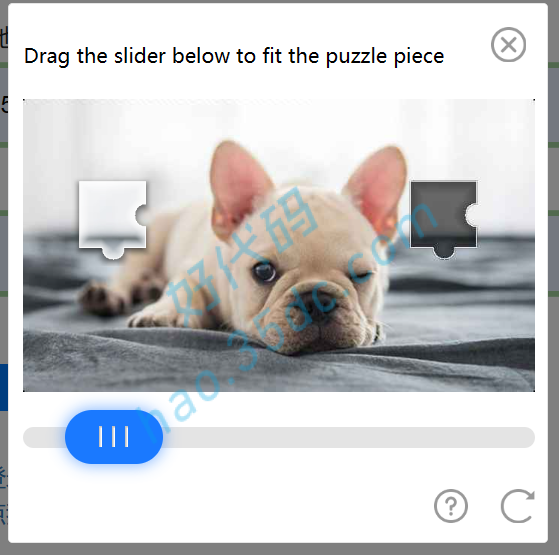Click the puppy's left pink ear
The image size is (559, 555).
pos(238,185)
